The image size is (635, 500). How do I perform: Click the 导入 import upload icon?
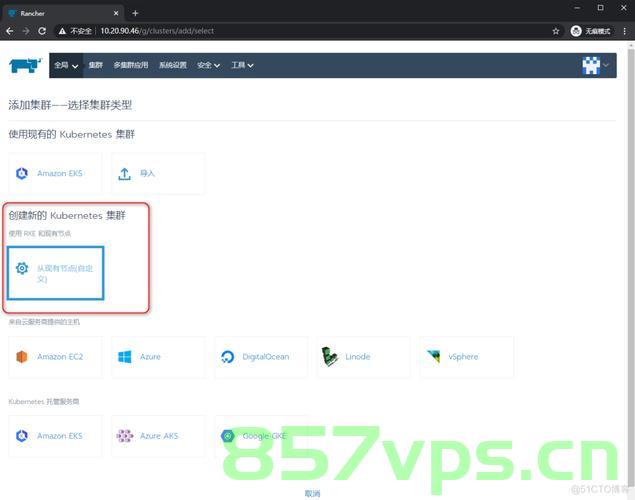point(125,174)
